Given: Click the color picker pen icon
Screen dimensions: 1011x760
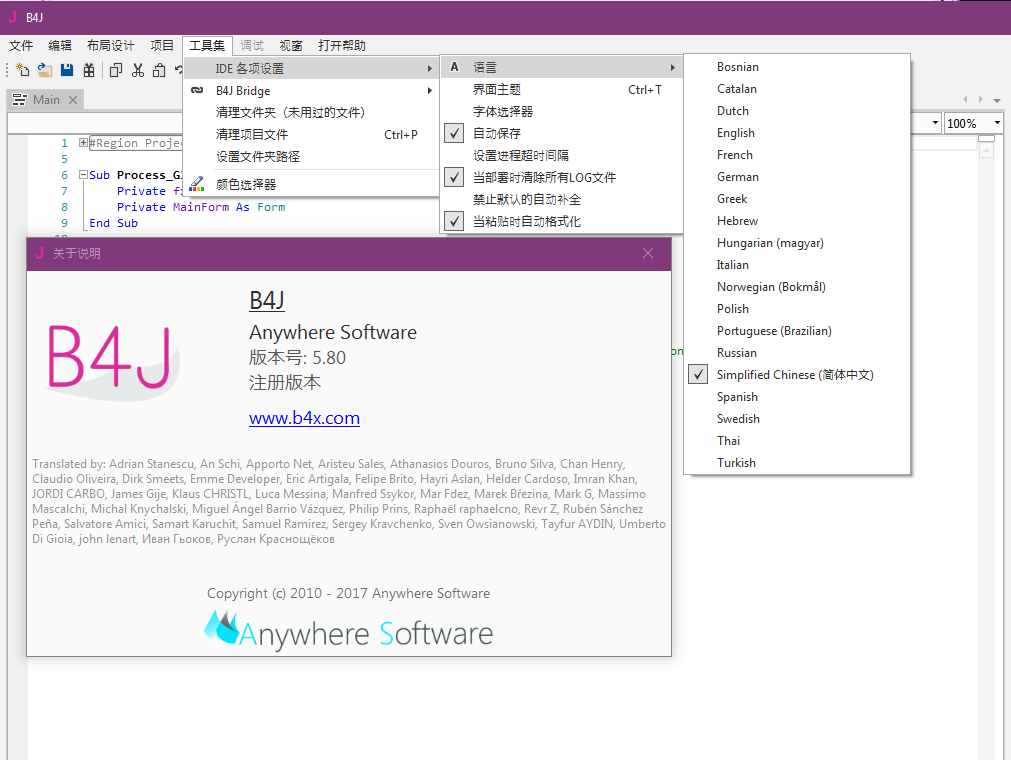Looking at the screenshot, I should pos(197,184).
